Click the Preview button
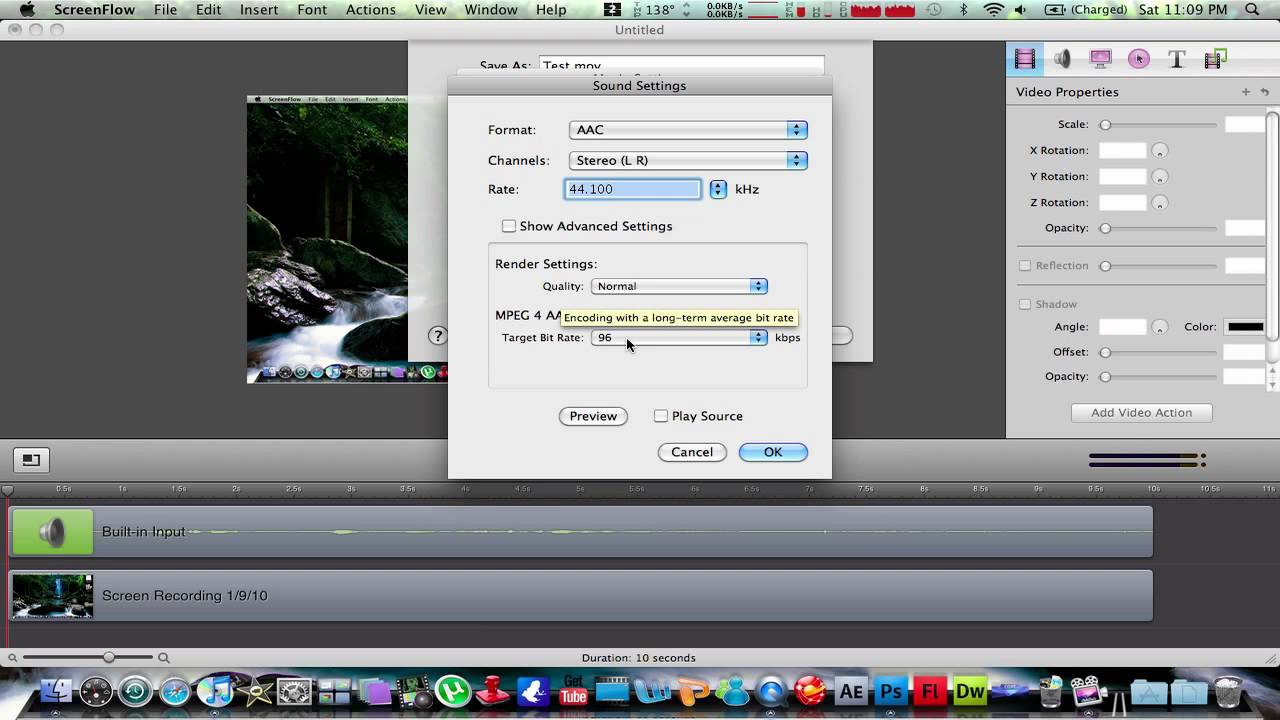This screenshot has height=720, width=1280. (x=593, y=416)
